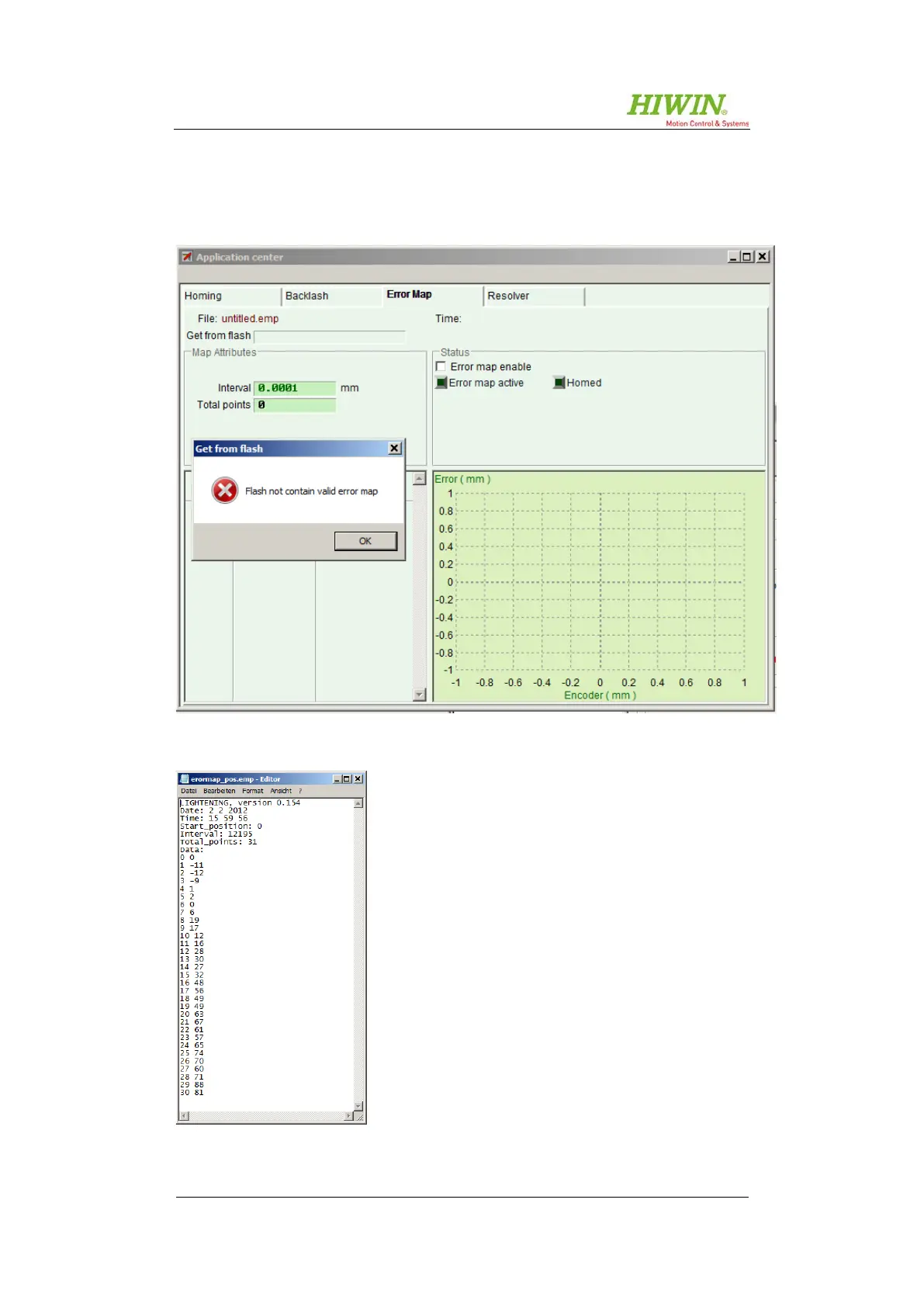This screenshot has width=924, height=1307.
Task: Click the Get from flash progress field
Action: tap(330, 336)
